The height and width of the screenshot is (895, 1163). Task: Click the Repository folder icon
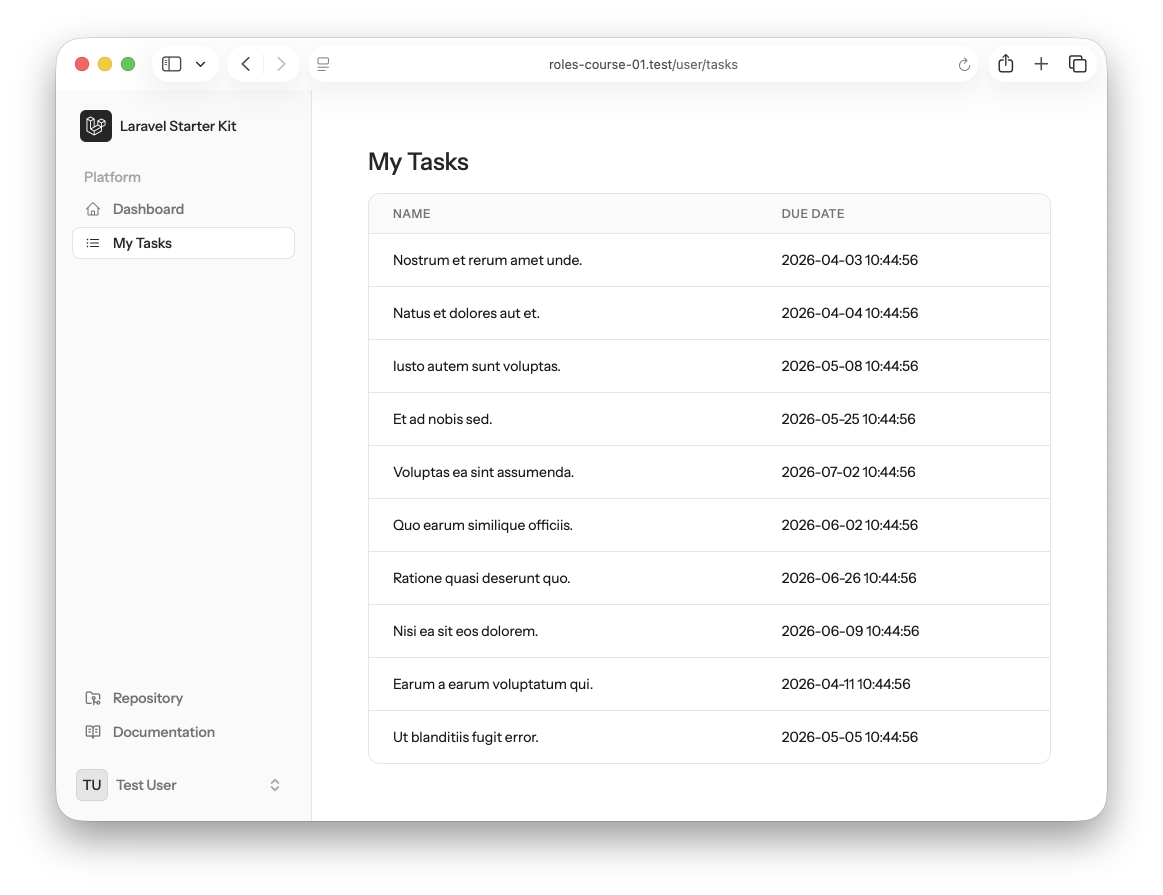coord(93,698)
